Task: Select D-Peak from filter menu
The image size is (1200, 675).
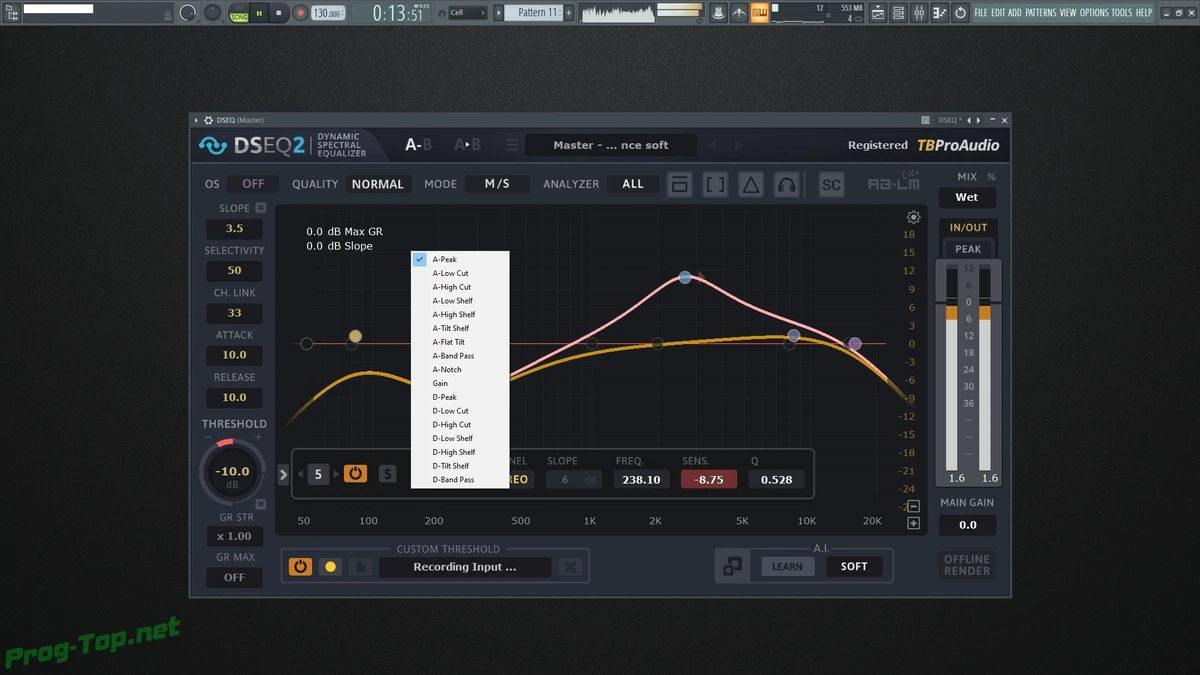Action: tap(460, 397)
